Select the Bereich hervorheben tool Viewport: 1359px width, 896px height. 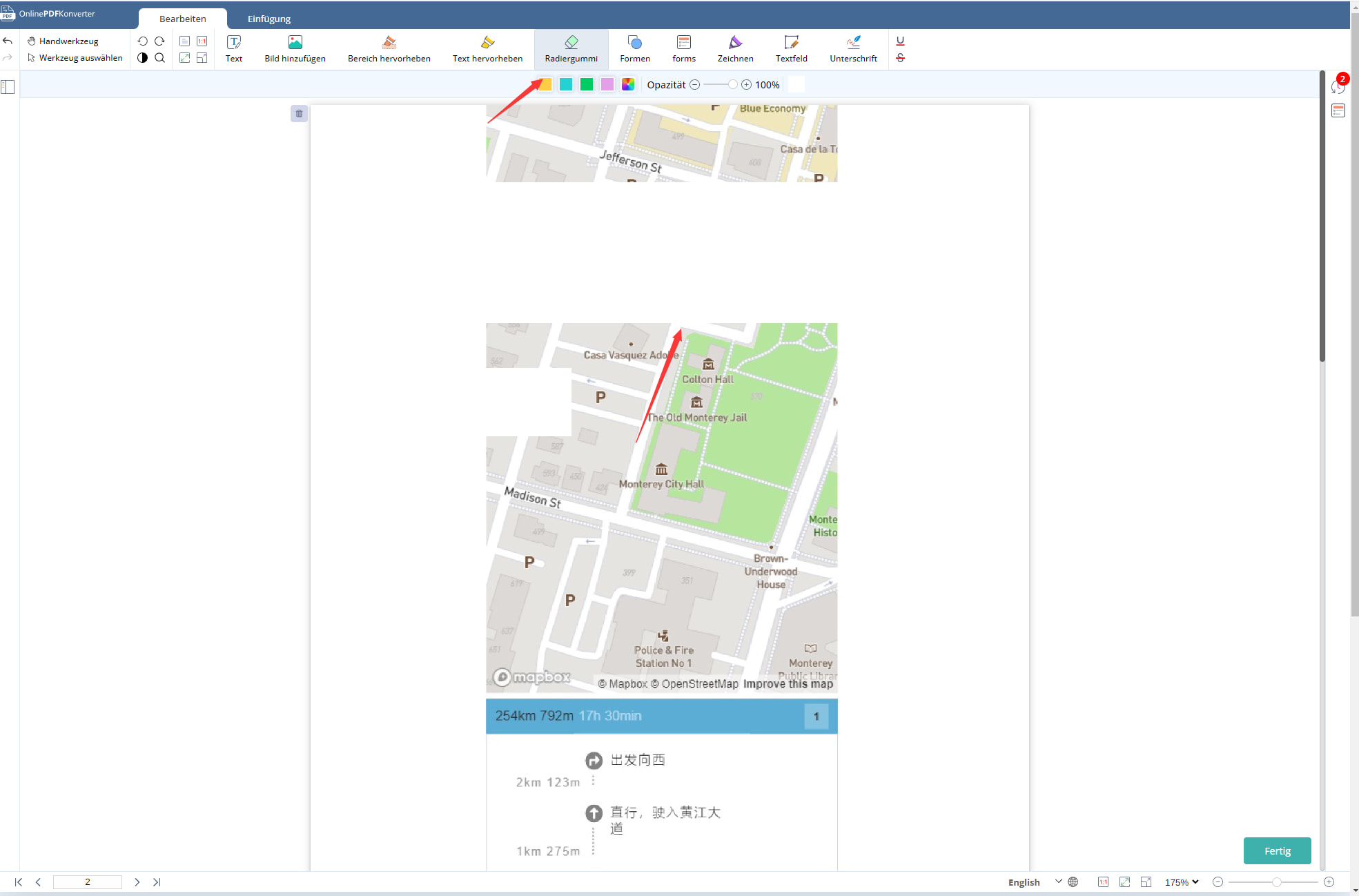389,48
